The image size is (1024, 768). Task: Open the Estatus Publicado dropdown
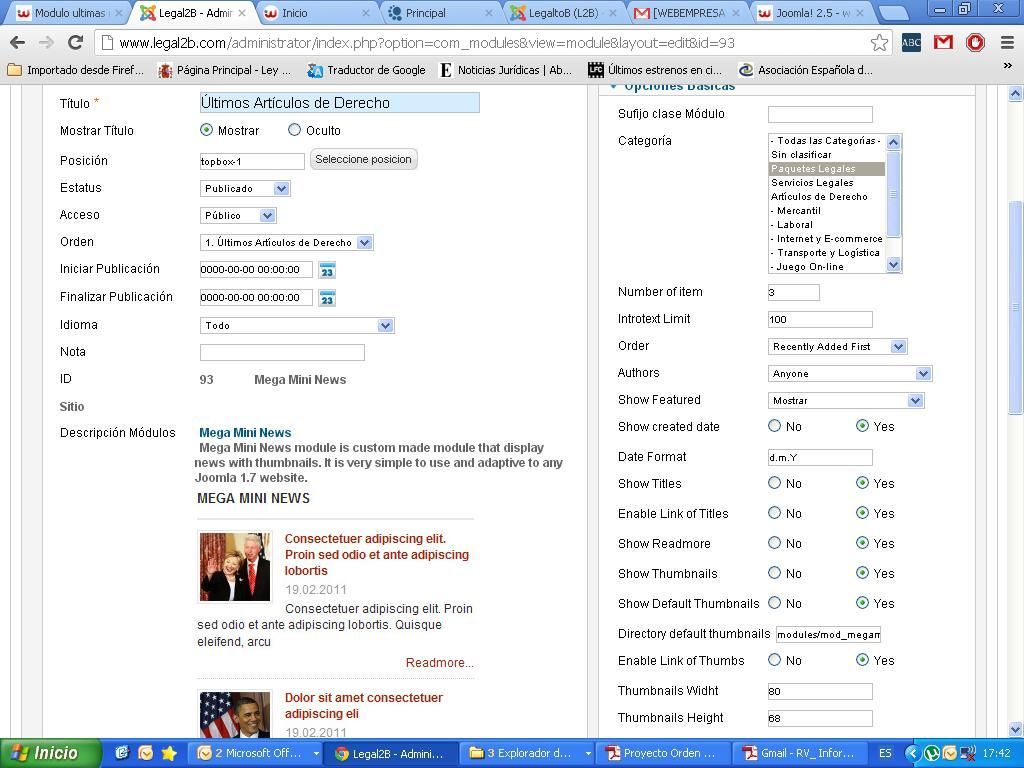(x=245, y=189)
